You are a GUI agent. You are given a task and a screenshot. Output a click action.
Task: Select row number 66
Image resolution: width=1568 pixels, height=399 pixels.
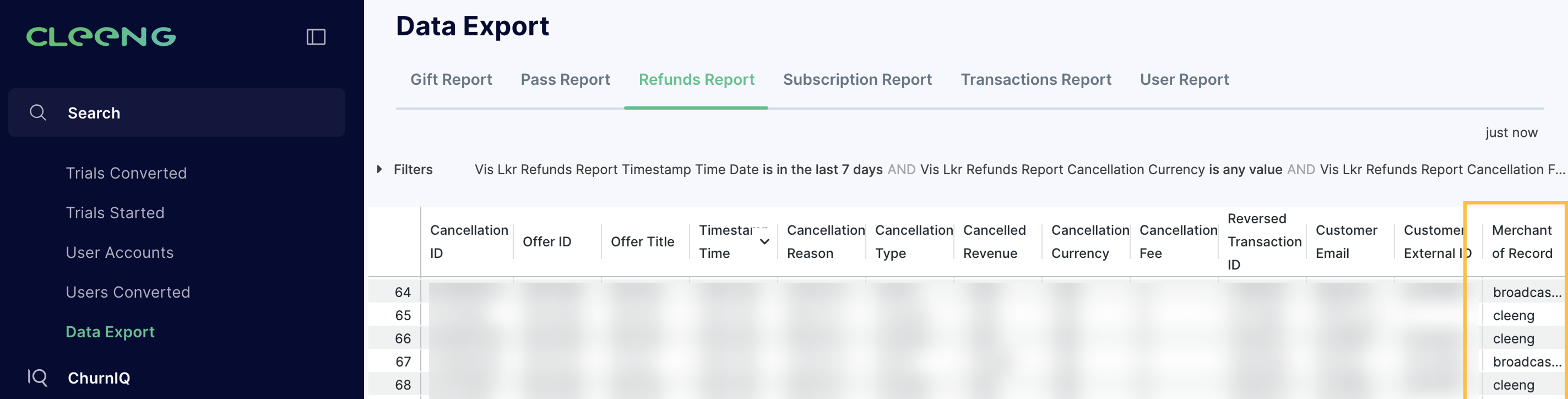tap(403, 338)
